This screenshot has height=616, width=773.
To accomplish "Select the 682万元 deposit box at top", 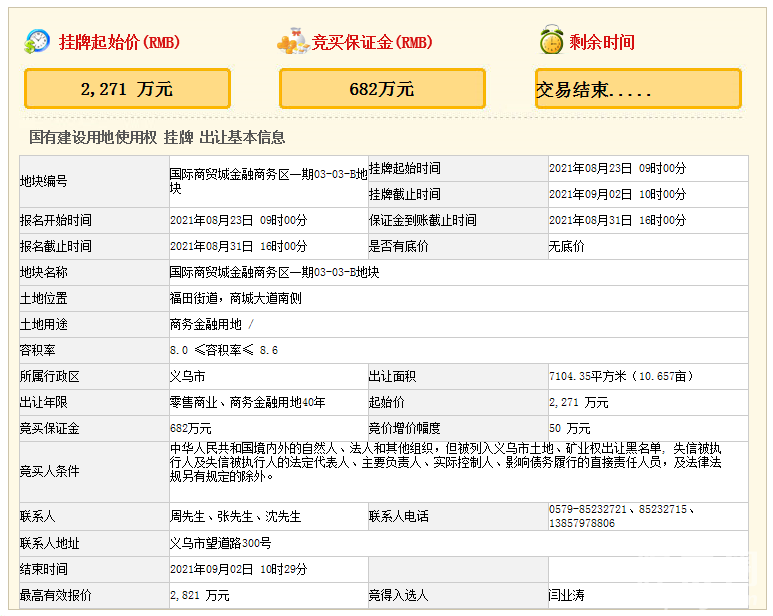I will click(382, 89).
